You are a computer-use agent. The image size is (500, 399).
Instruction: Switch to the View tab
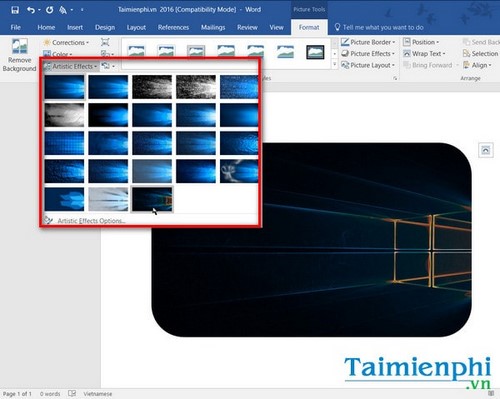[x=276, y=27]
